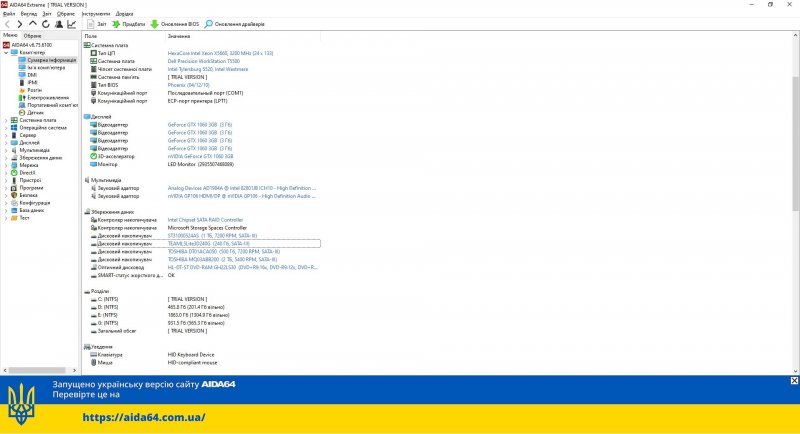
Task: Click the Up level arrow icon
Action: pos(33,23)
